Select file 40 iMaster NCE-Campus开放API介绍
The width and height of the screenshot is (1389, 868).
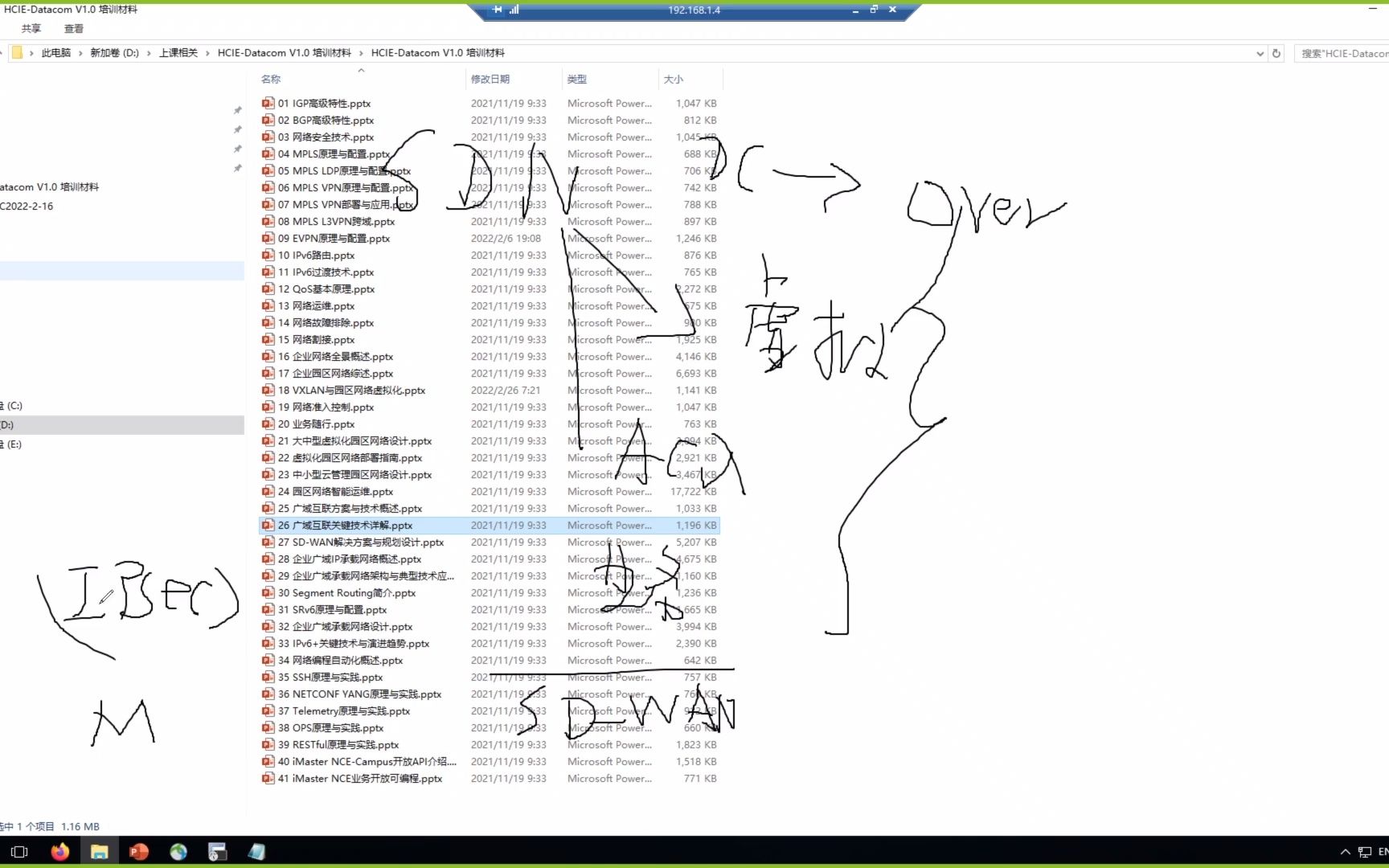(367, 761)
